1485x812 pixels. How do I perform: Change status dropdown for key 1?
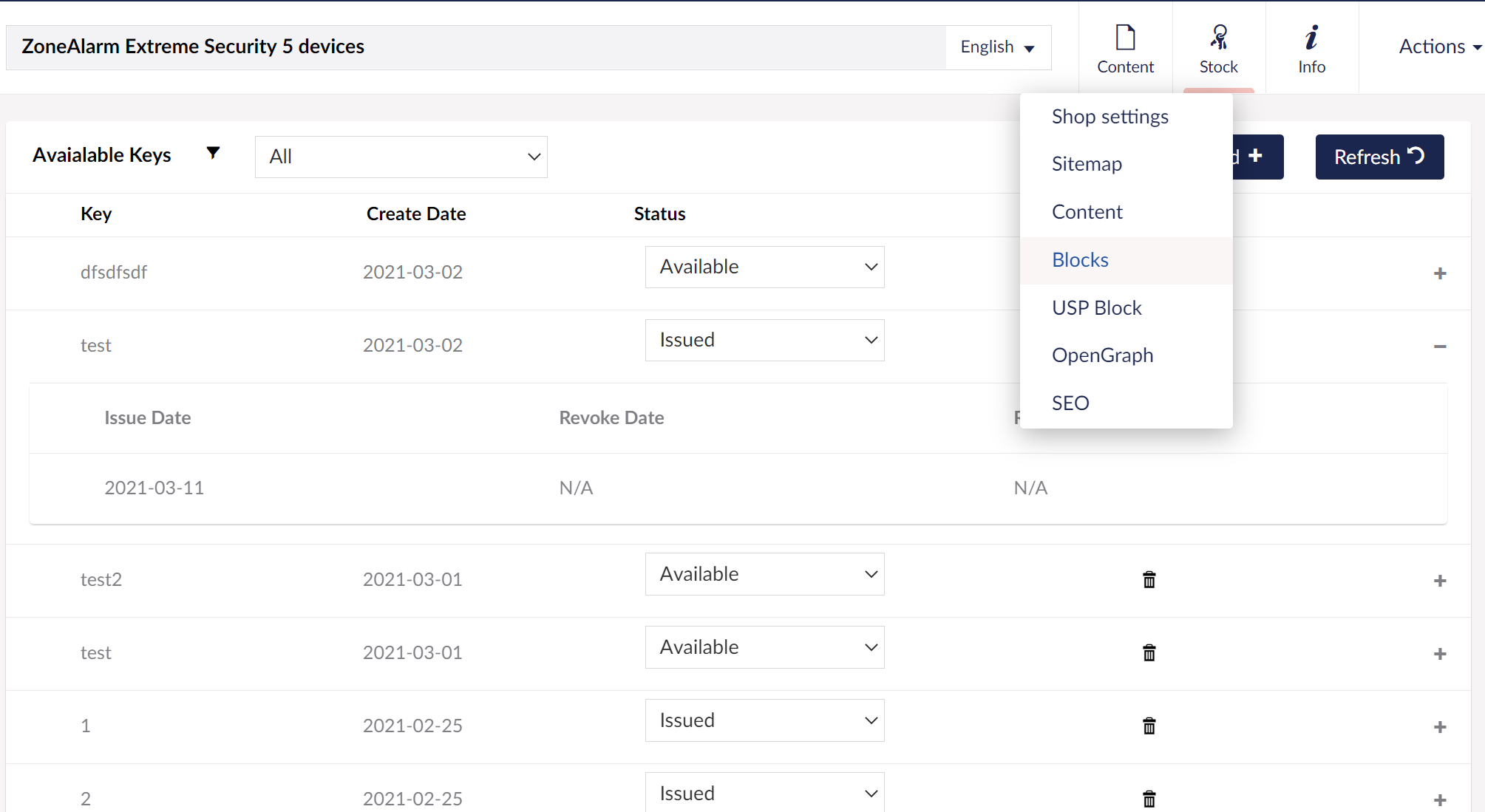764,720
